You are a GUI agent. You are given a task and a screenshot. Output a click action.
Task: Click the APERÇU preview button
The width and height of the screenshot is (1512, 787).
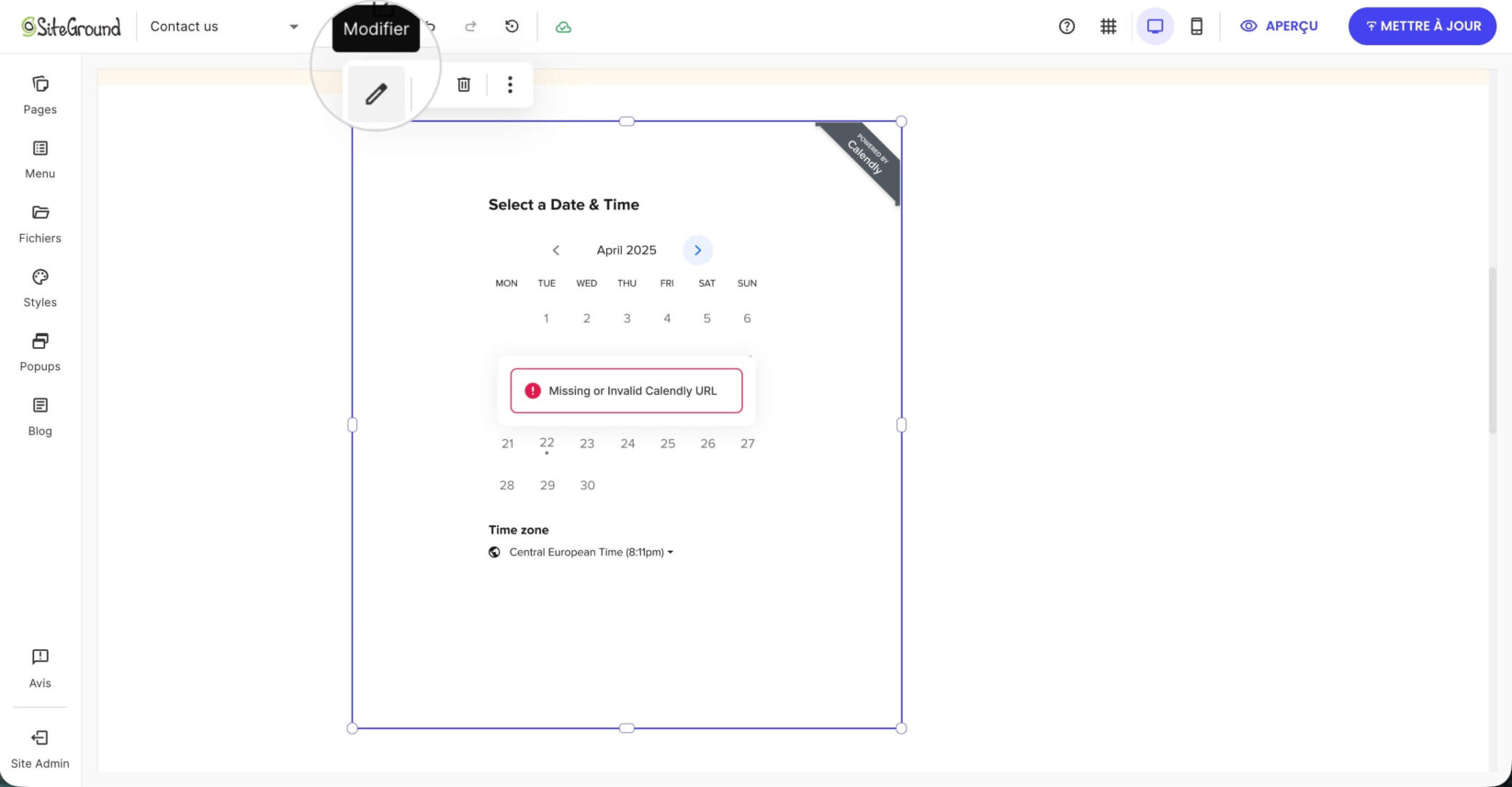(x=1279, y=27)
